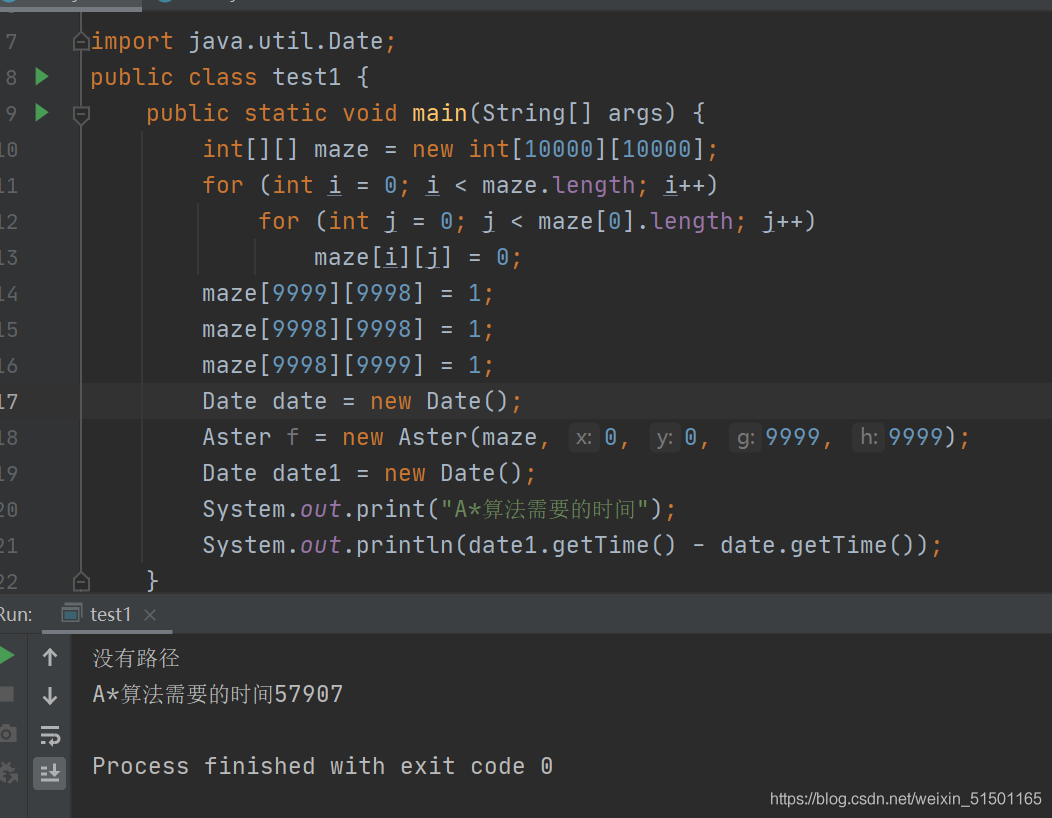Click the inner for loop with variable j
This screenshot has width=1052, height=818.
(x=537, y=221)
